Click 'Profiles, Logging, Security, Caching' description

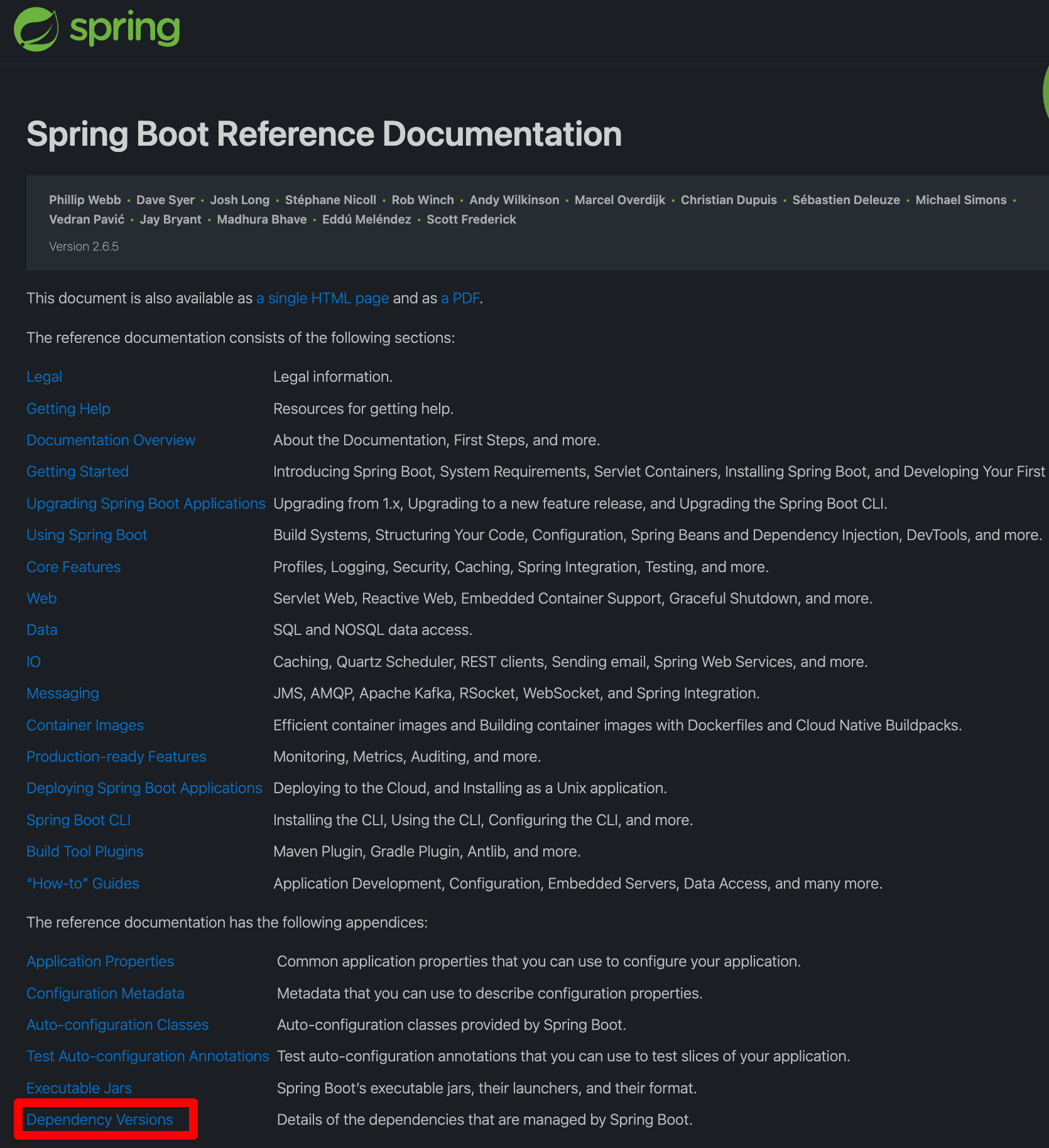pos(521,567)
